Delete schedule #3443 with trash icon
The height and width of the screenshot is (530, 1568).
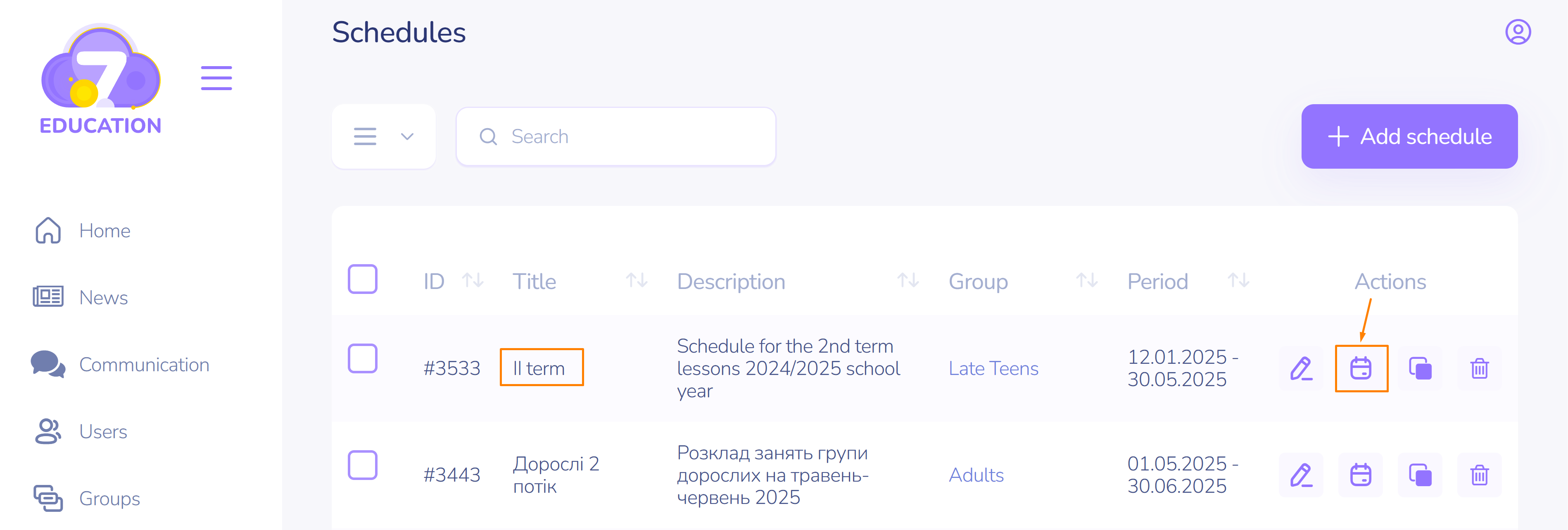click(x=1479, y=475)
